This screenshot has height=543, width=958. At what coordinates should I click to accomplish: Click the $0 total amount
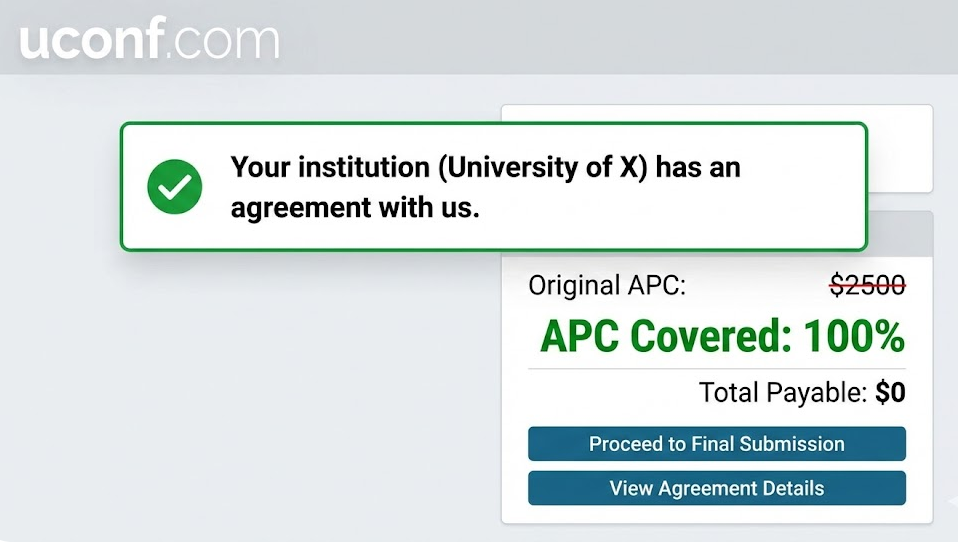tap(890, 393)
